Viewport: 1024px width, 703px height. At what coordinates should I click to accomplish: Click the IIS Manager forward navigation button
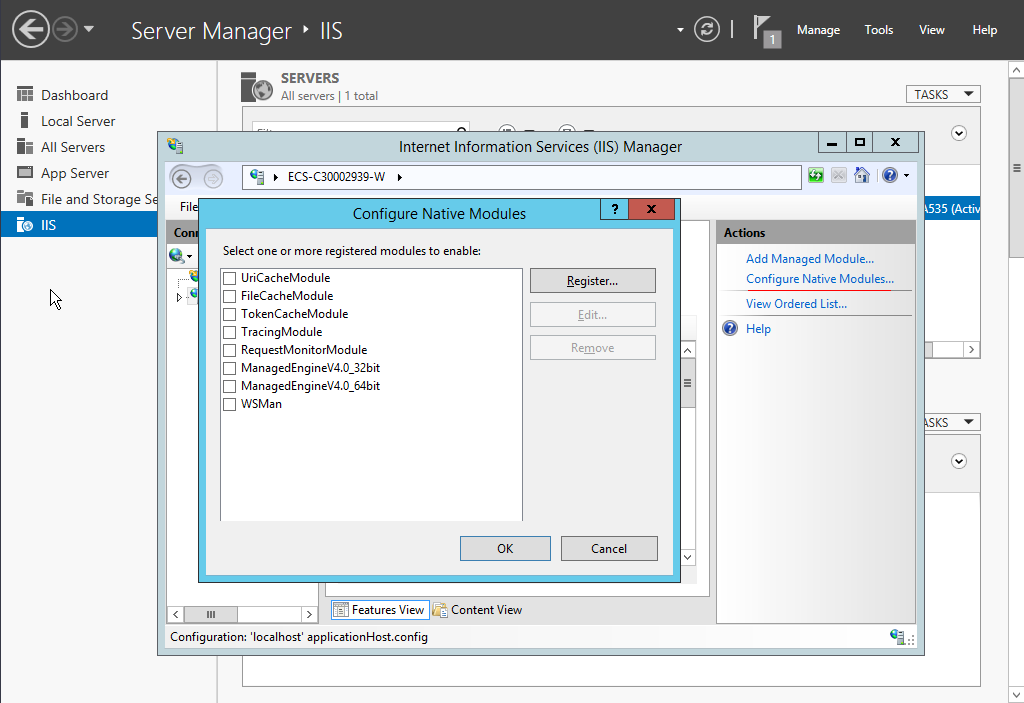pos(213,178)
